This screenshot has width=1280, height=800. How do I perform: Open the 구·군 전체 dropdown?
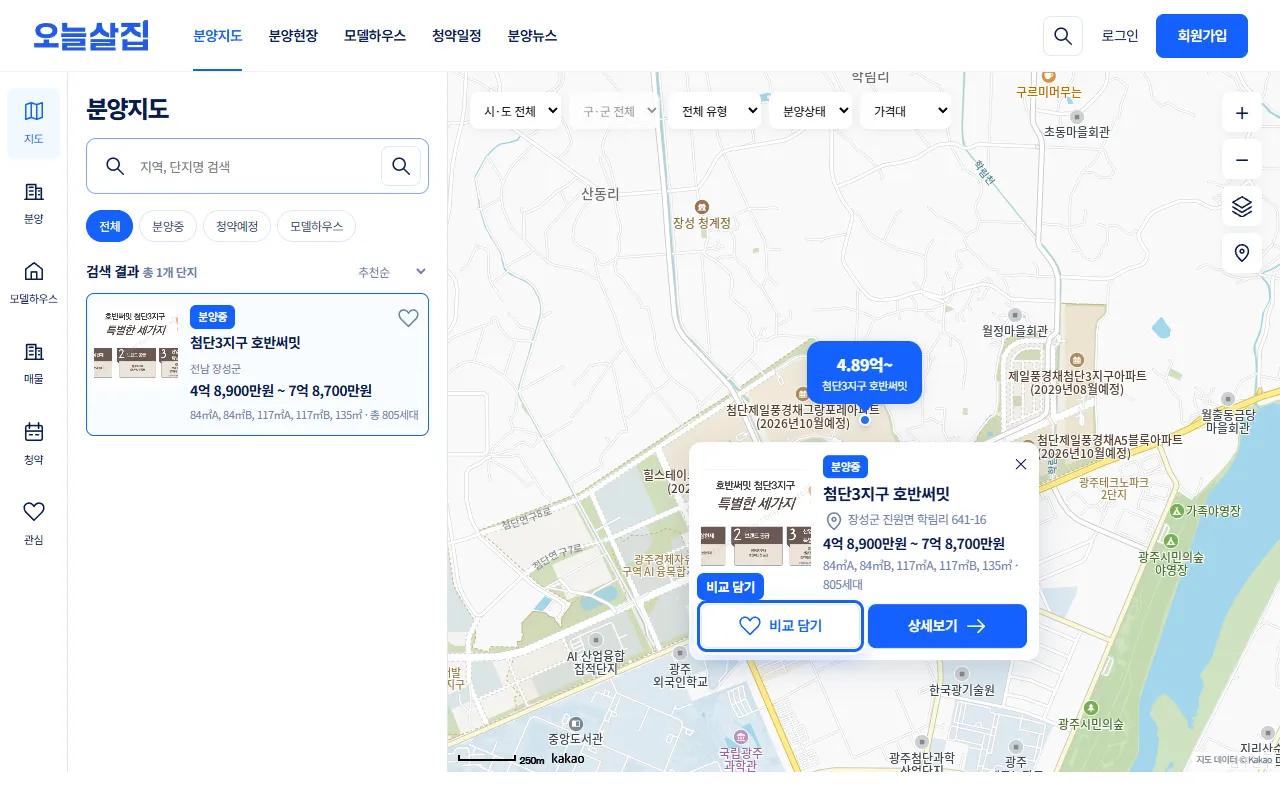point(615,111)
